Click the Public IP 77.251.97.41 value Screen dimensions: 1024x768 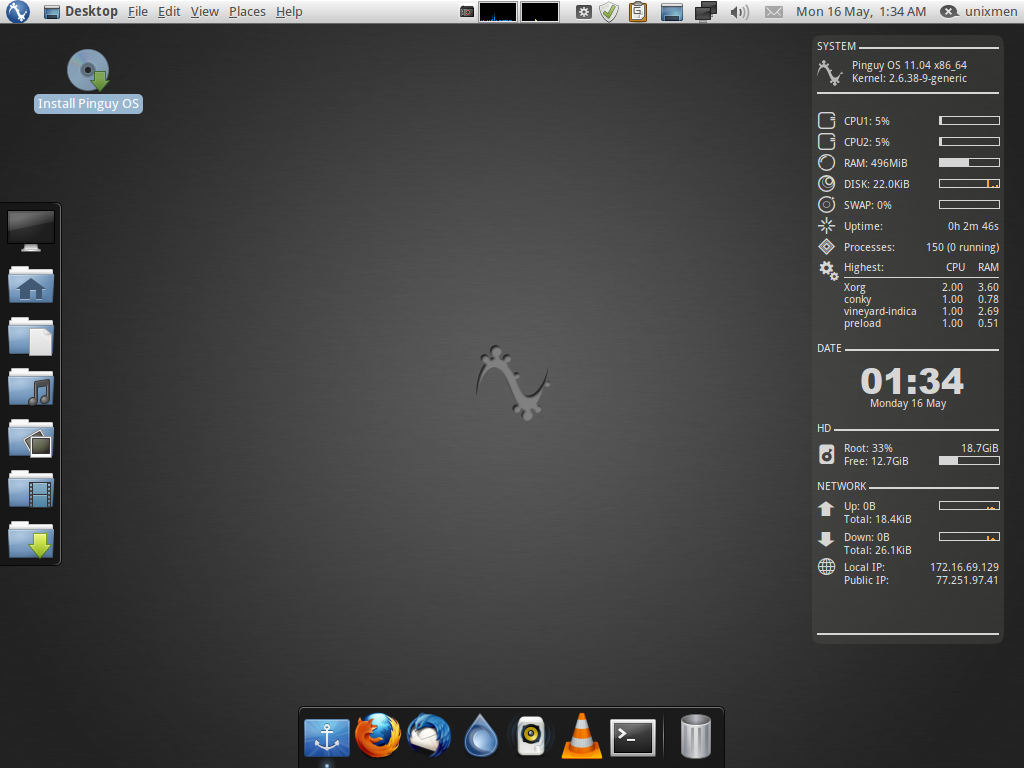967,580
